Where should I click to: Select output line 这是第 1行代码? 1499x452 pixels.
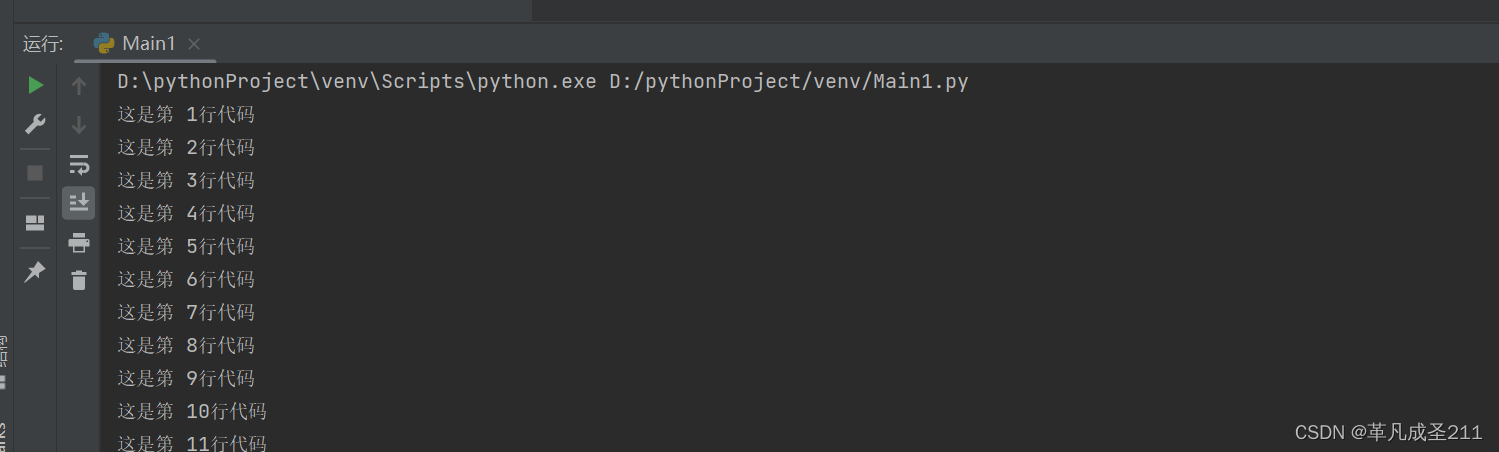(x=186, y=115)
